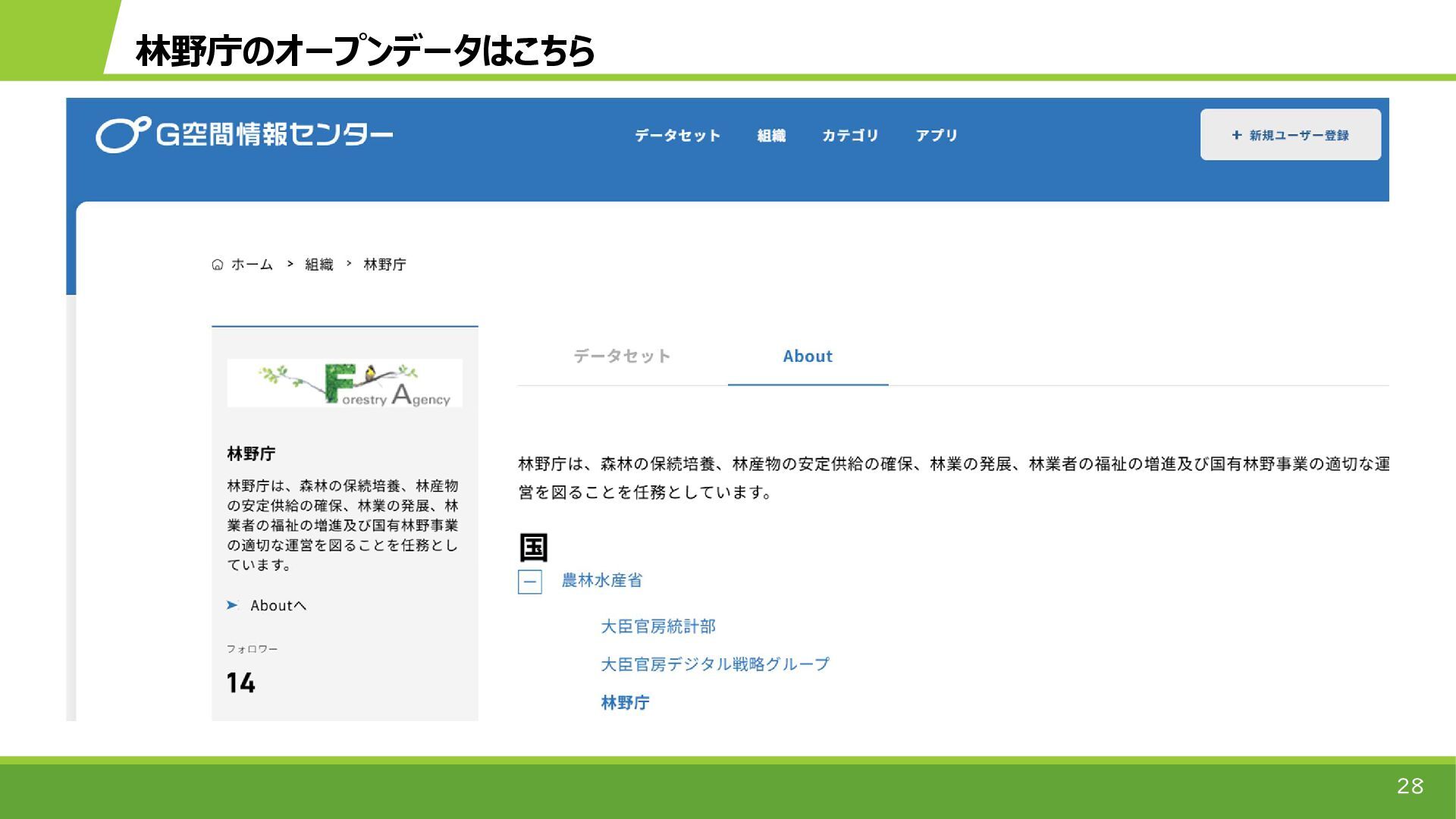Open the アプリ header menu item
Image resolution: width=1456 pixels, height=819 pixels.
pyautogui.click(x=937, y=136)
